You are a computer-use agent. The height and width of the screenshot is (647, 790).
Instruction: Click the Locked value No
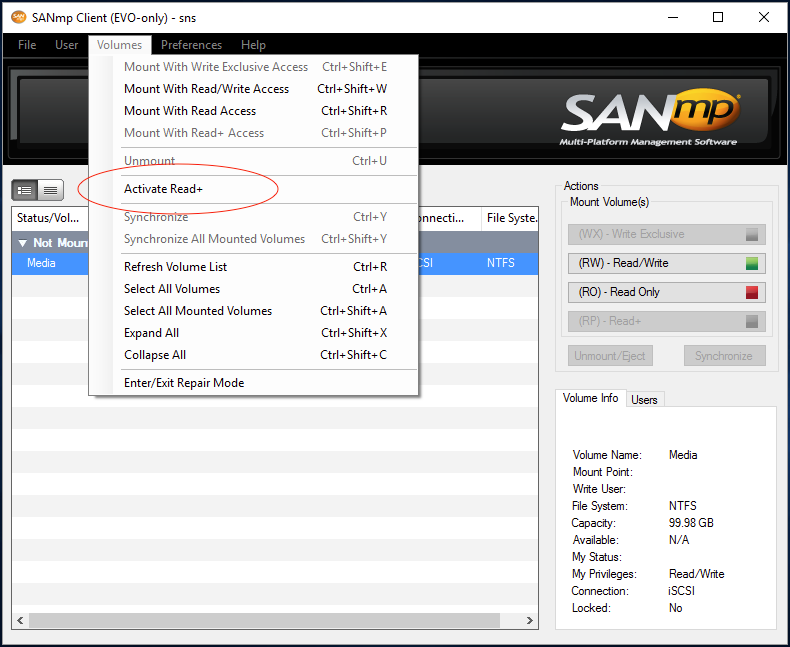[x=676, y=608]
